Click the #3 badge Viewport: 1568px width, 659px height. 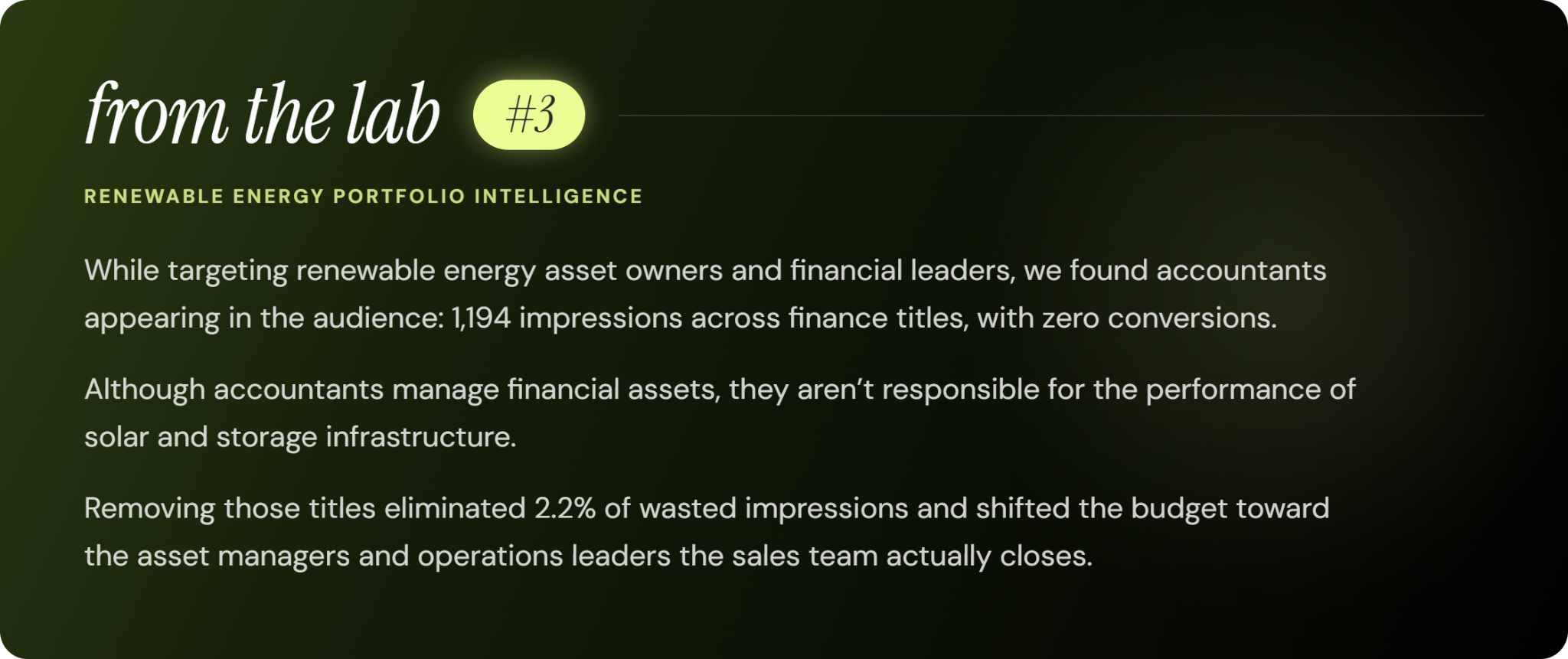tap(529, 115)
